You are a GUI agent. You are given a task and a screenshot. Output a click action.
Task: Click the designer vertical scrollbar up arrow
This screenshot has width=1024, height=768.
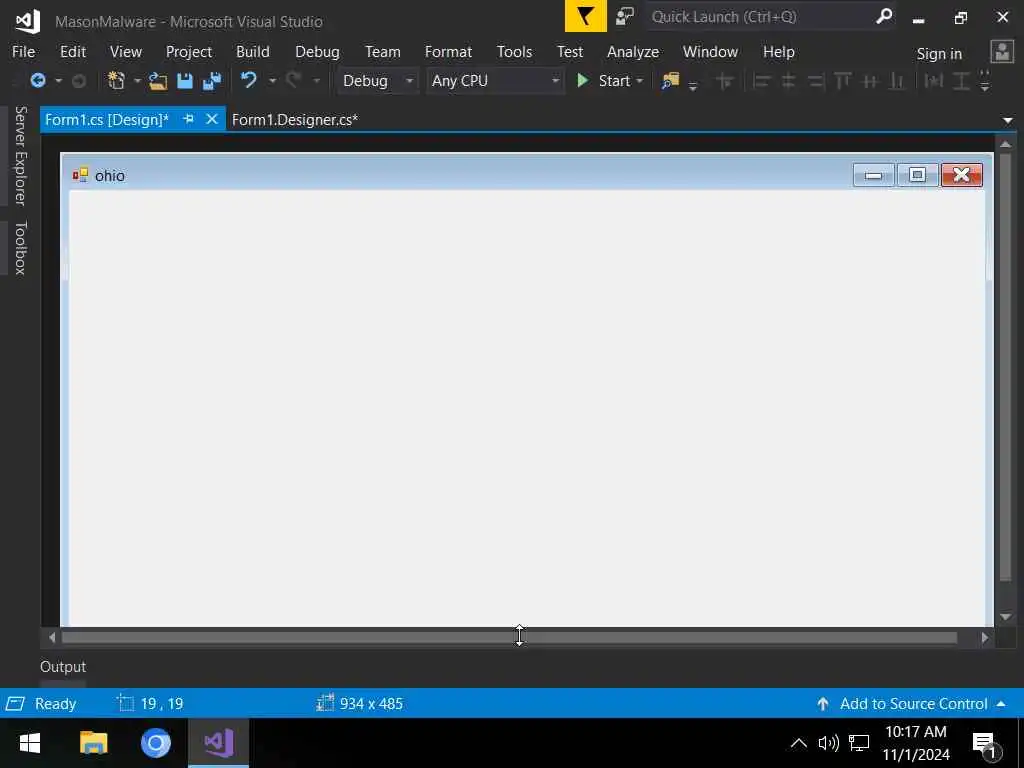pyautogui.click(x=1005, y=144)
